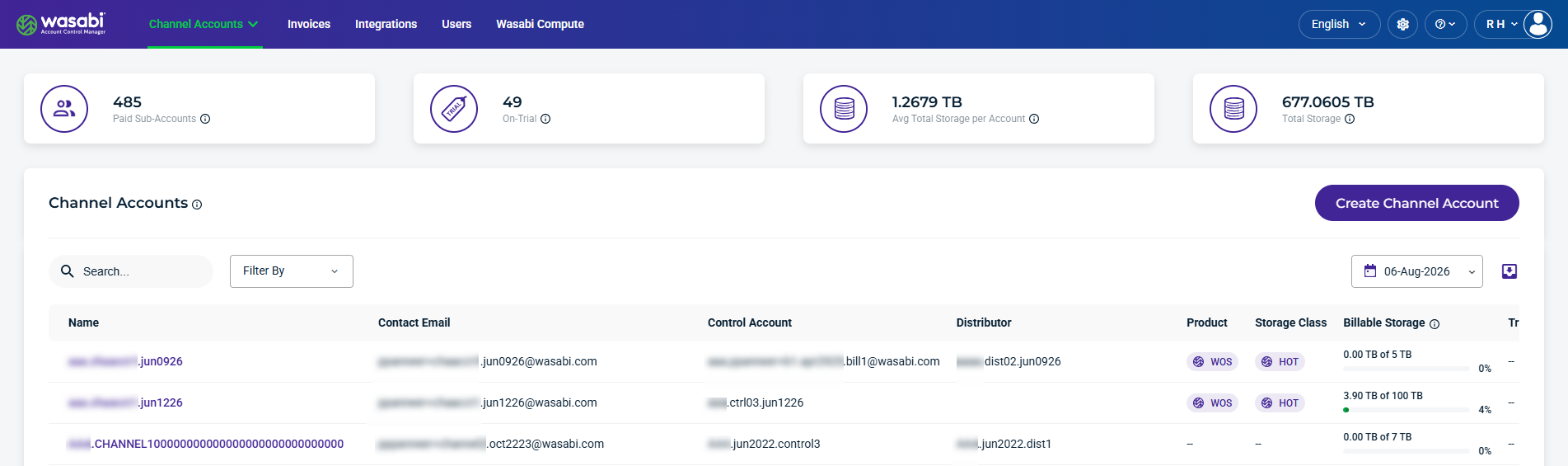Click the 0.00 TB of 7 TB usage bar
1568x466 pixels.
[1406, 451]
